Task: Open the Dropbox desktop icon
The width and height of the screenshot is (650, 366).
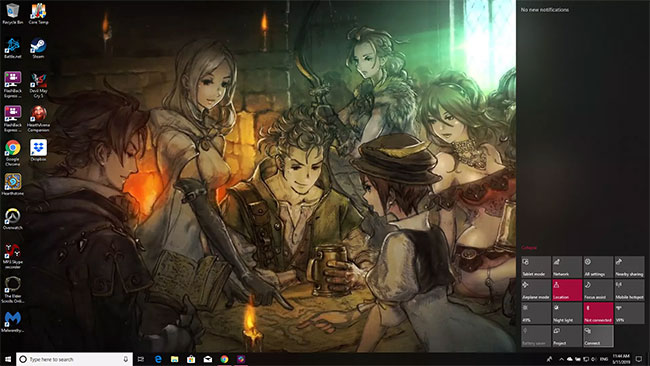Action: click(x=38, y=150)
